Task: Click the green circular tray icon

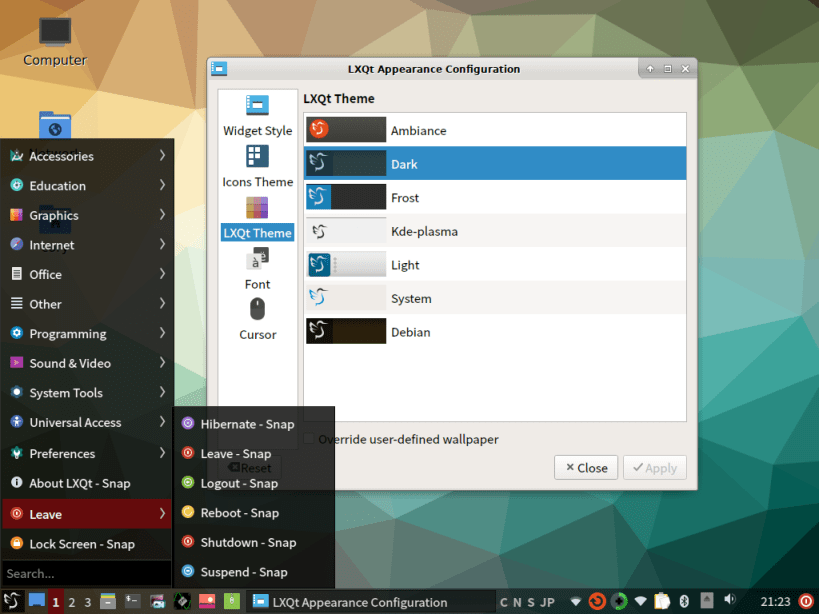Action: click(619, 601)
